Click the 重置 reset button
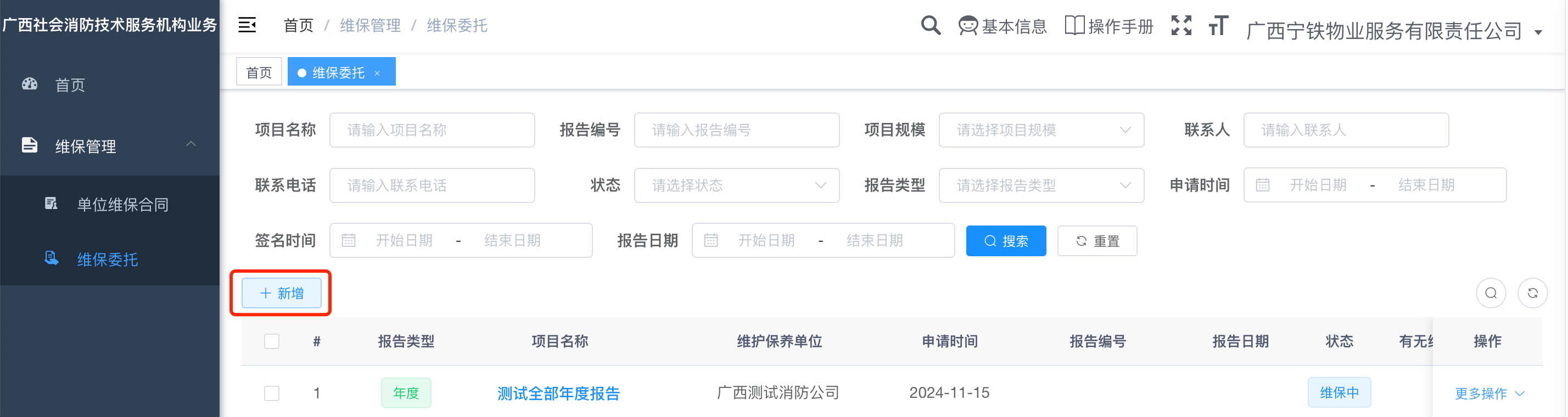The width and height of the screenshot is (1568, 417). tap(1097, 241)
